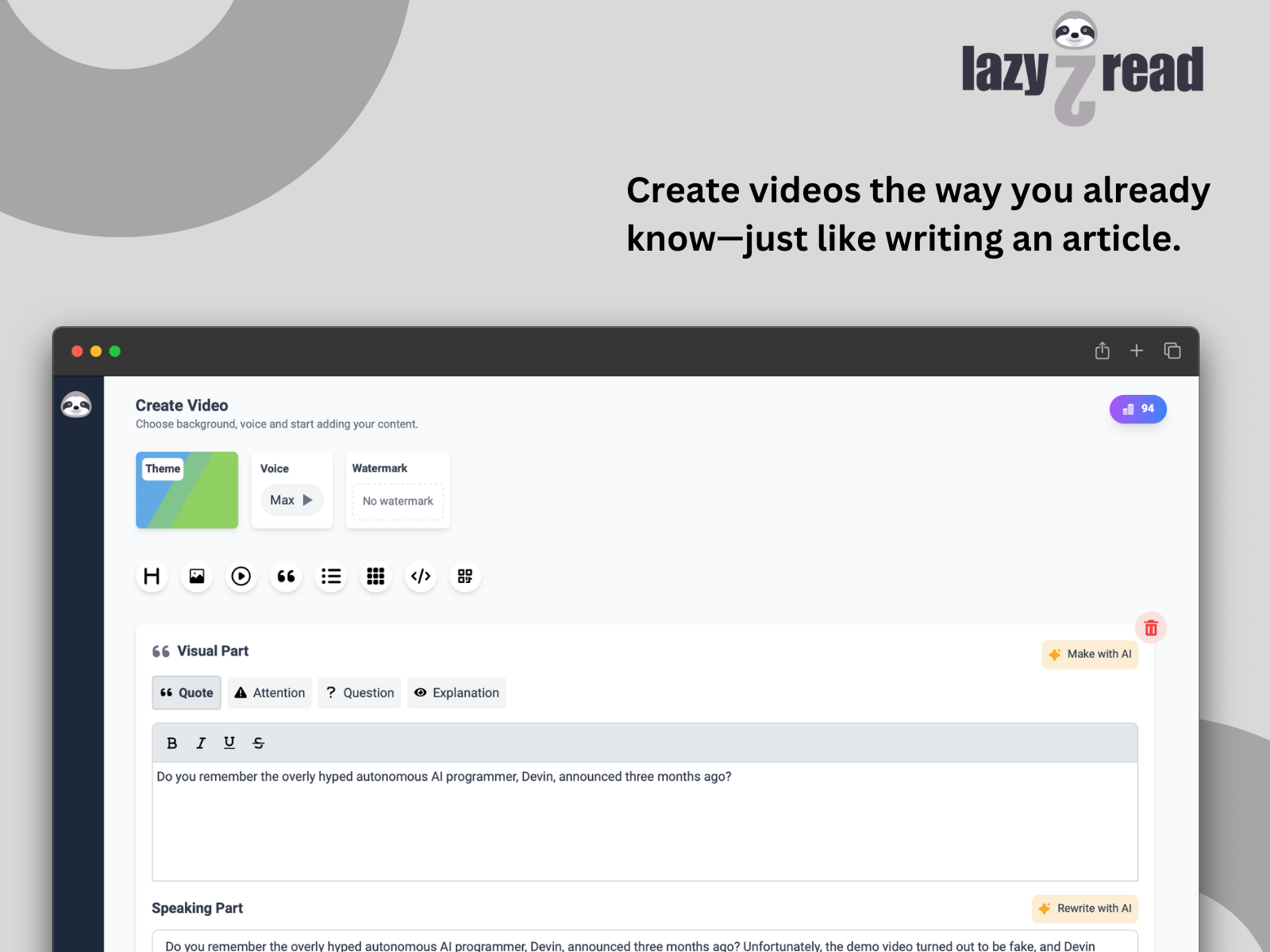Open the Voice selection card
Screen dimensions: 1270x952
coord(292,490)
